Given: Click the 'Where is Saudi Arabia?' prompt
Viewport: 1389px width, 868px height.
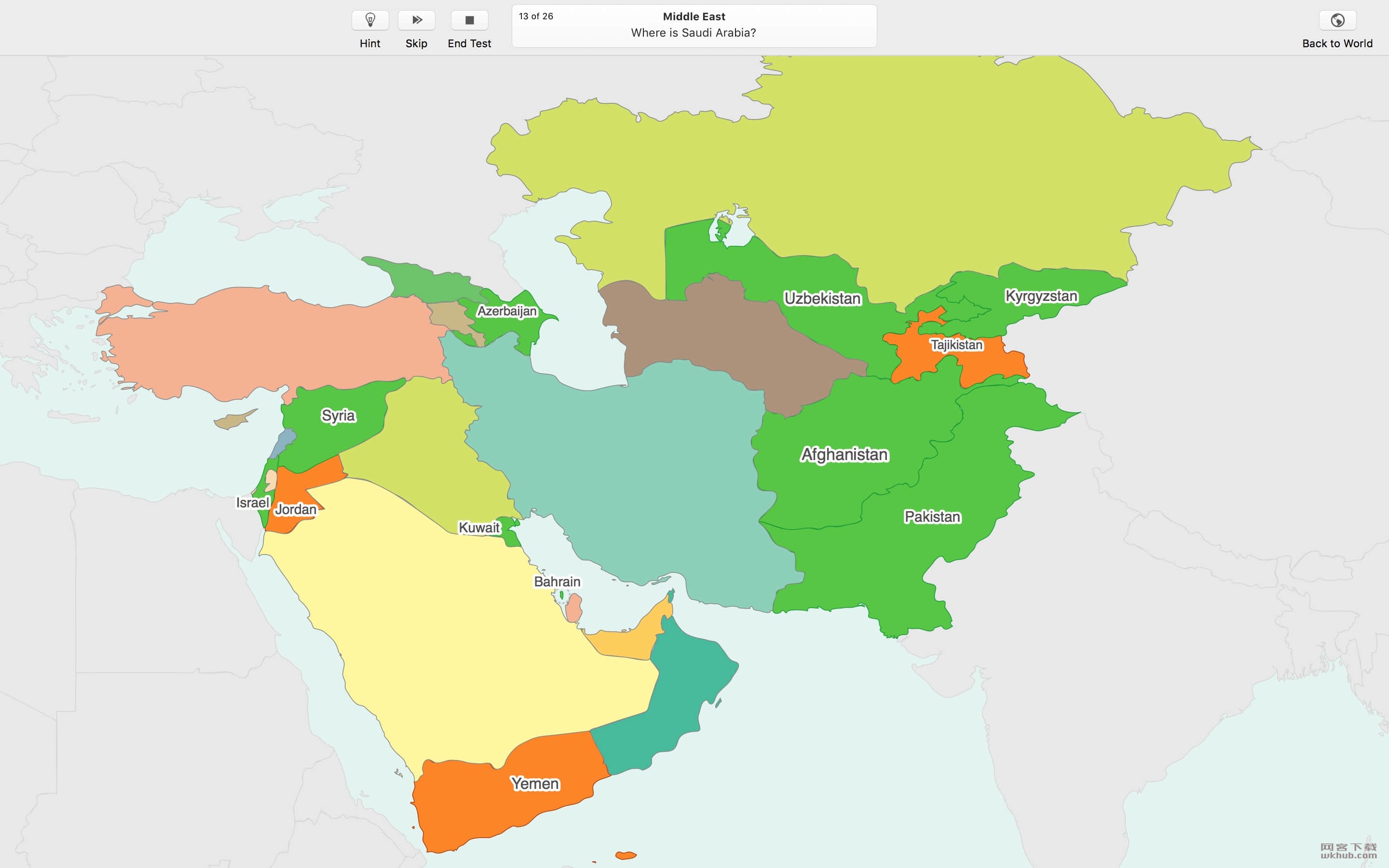Looking at the screenshot, I should click(x=694, y=33).
